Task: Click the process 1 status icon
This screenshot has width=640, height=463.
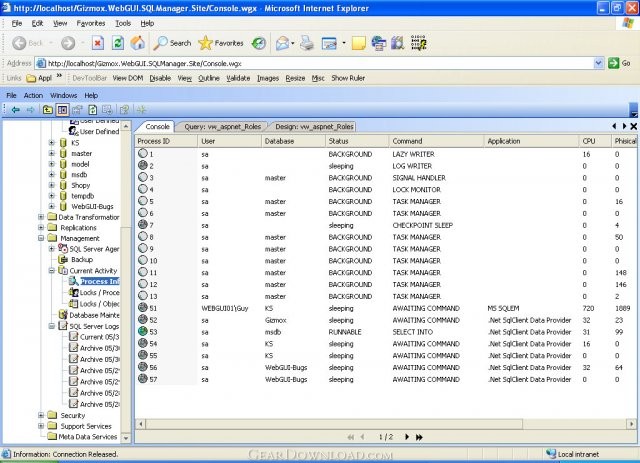Action: click(x=142, y=154)
